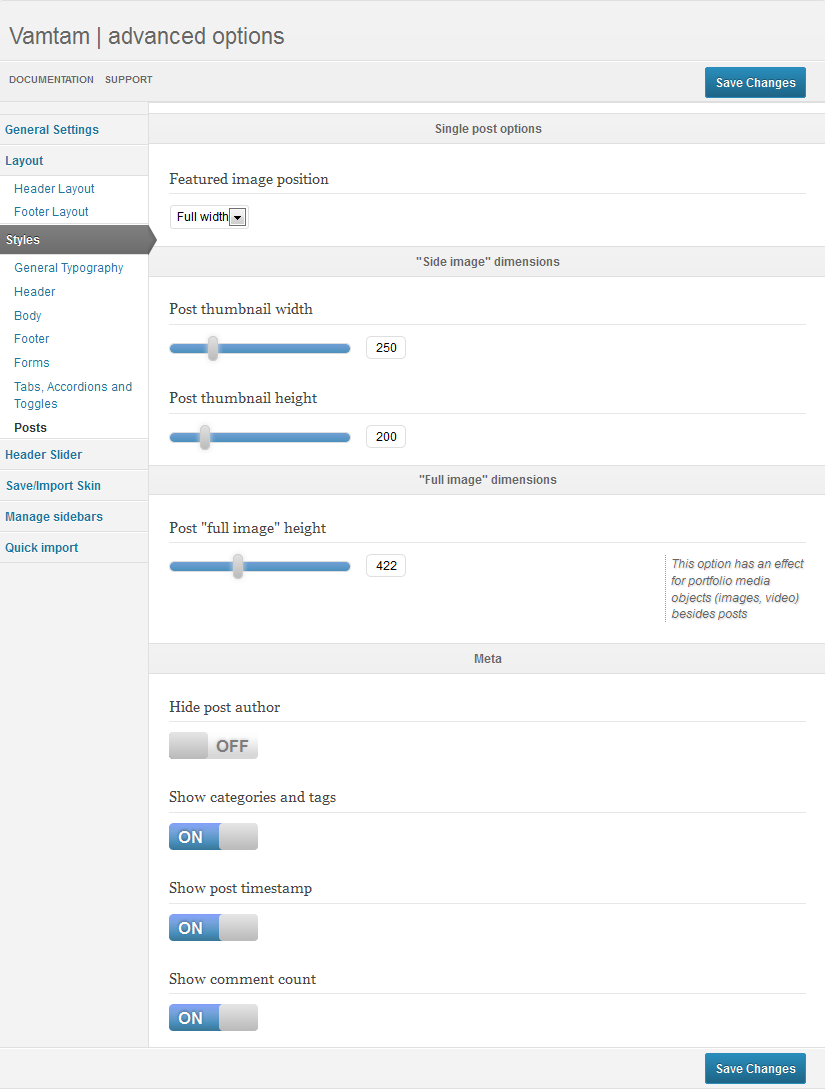Open the Header Slider section
This screenshot has width=825, height=1089.
tap(44, 455)
